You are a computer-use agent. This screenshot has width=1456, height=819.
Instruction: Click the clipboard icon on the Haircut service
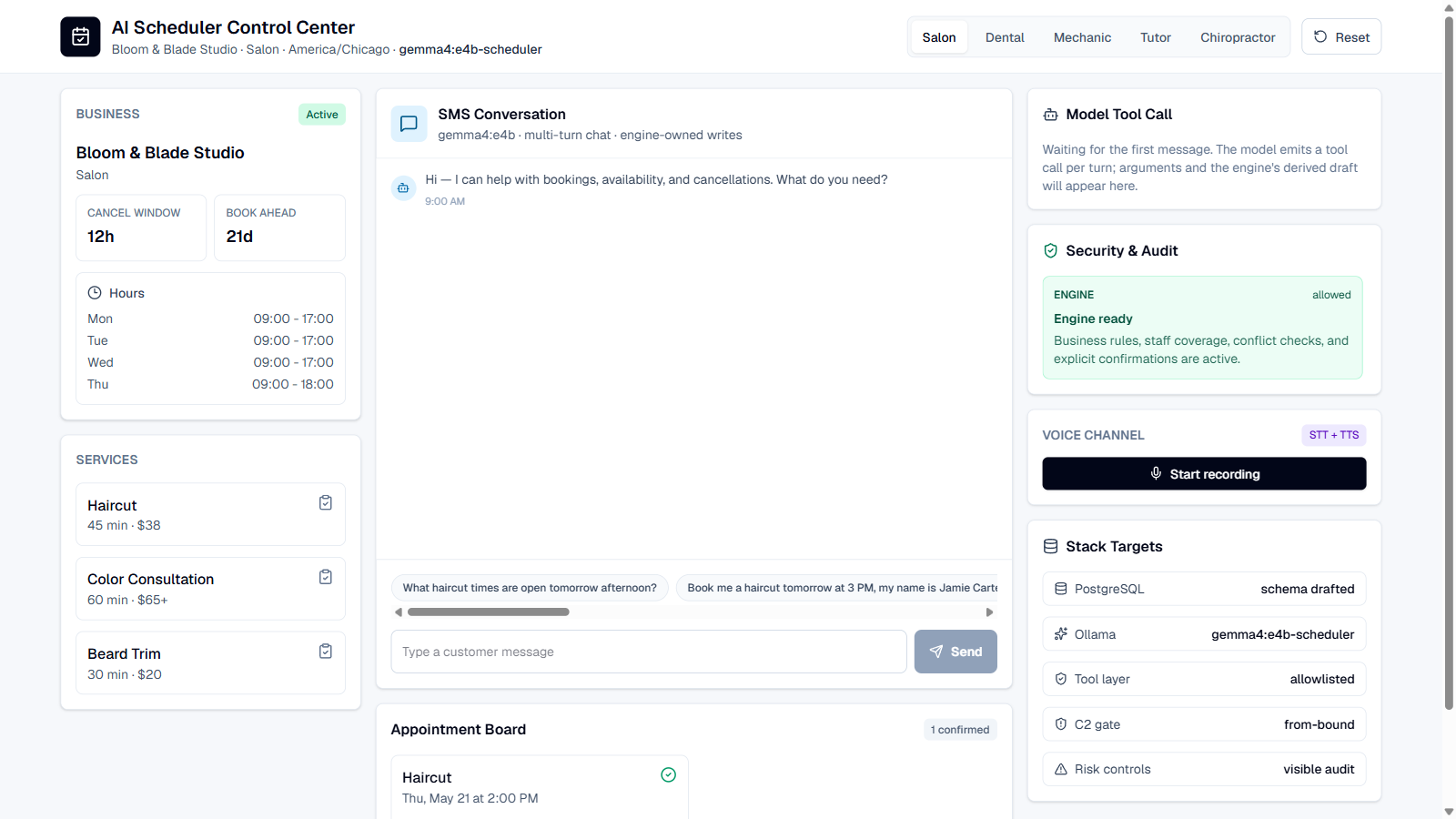pyautogui.click(x=326, y=503)
